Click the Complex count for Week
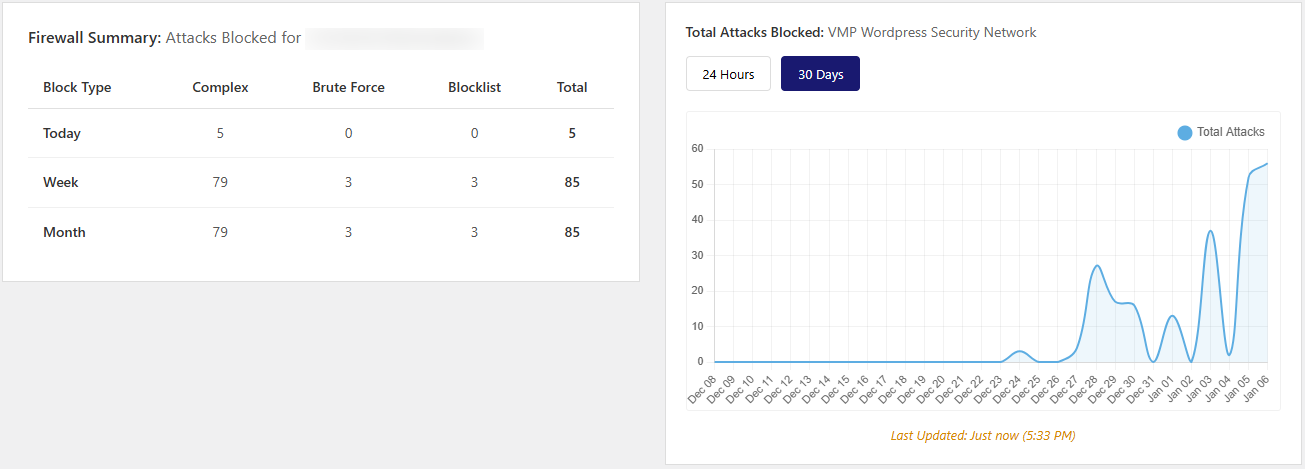 [220, 182]
